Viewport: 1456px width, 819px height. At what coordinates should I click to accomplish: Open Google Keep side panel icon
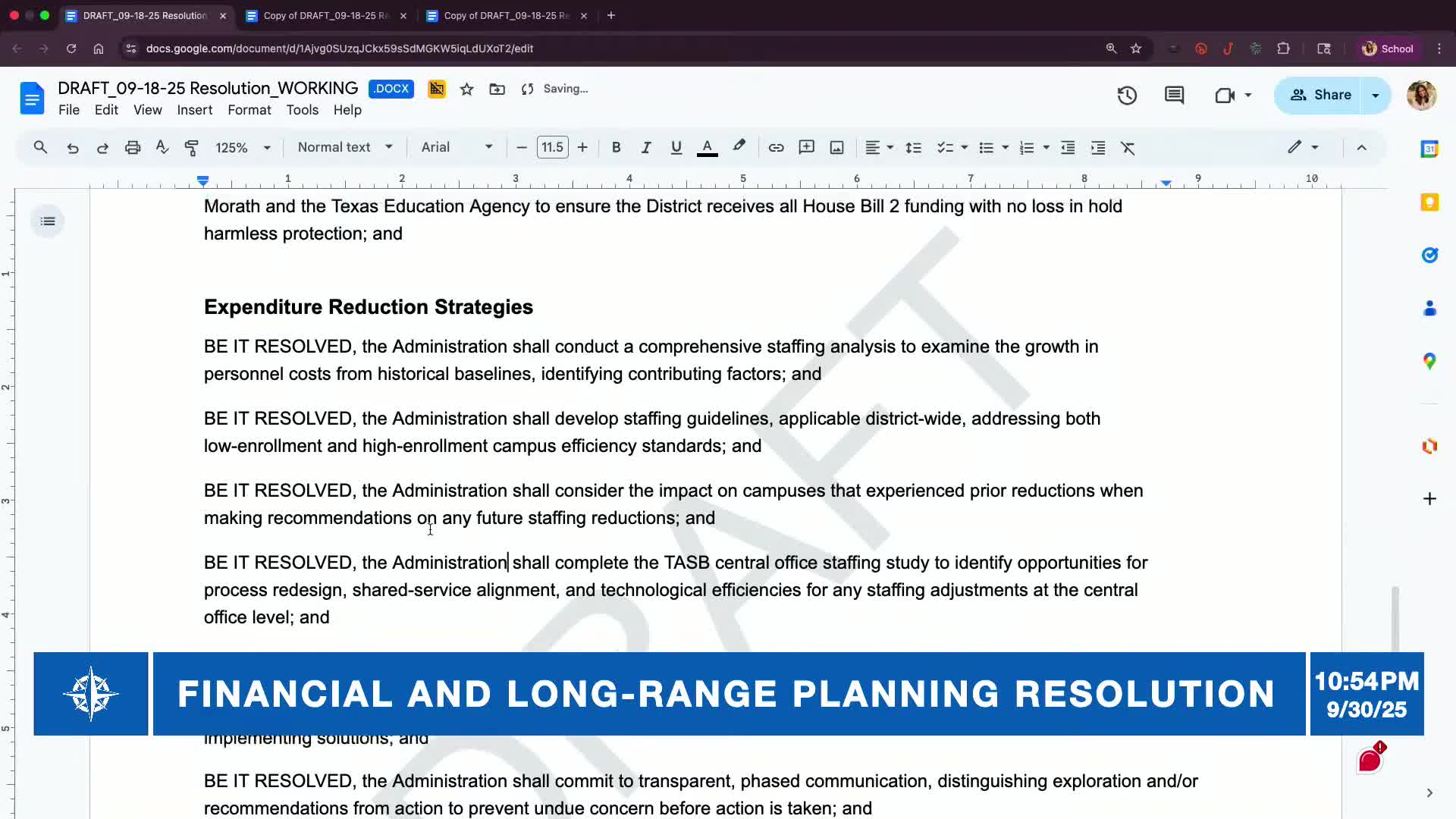[x=1429, y=202]
